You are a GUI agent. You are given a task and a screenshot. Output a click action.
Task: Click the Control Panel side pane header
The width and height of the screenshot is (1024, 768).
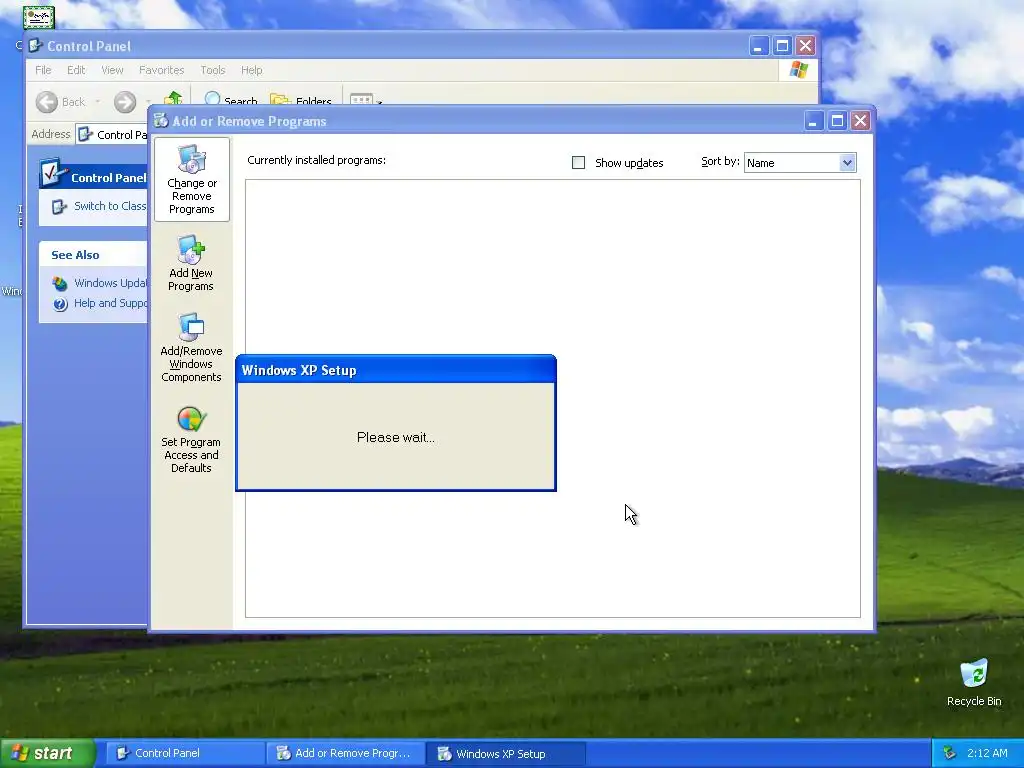point(93,177)
